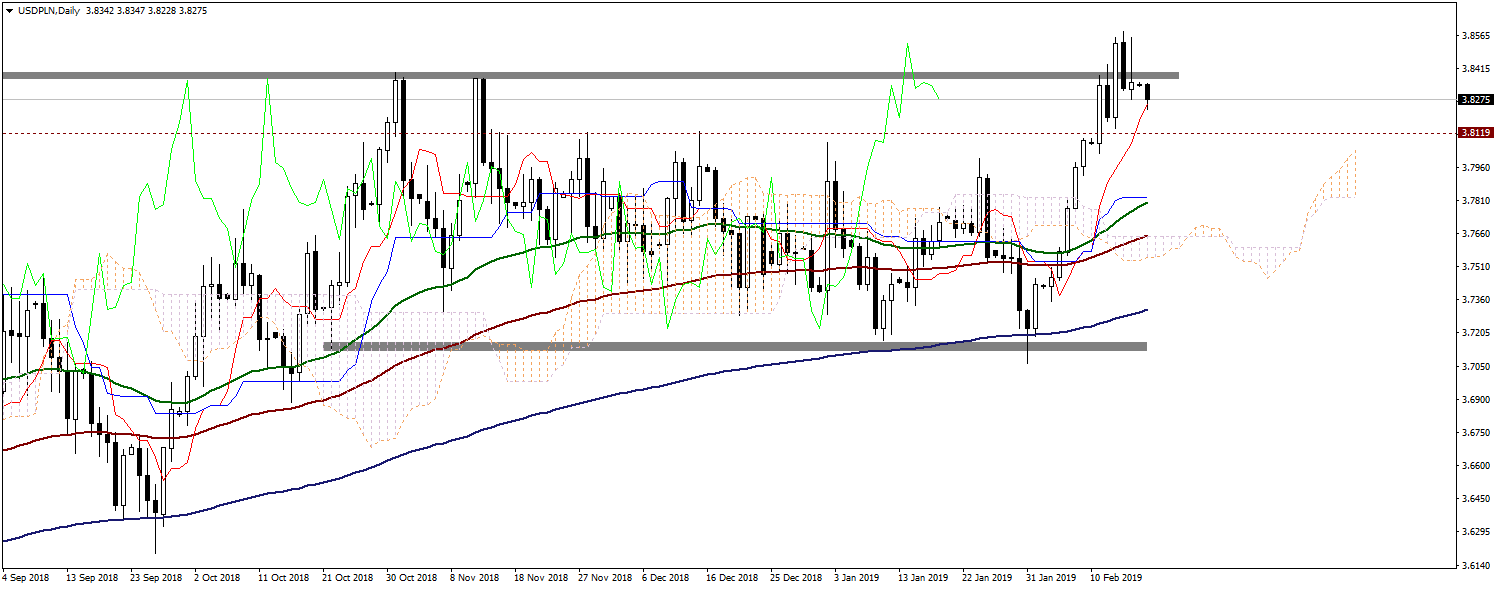Click the 10 Feb 2019 date label
Screen dimensions: 1497x589
pyautogui.click(x=1115, y=578)
